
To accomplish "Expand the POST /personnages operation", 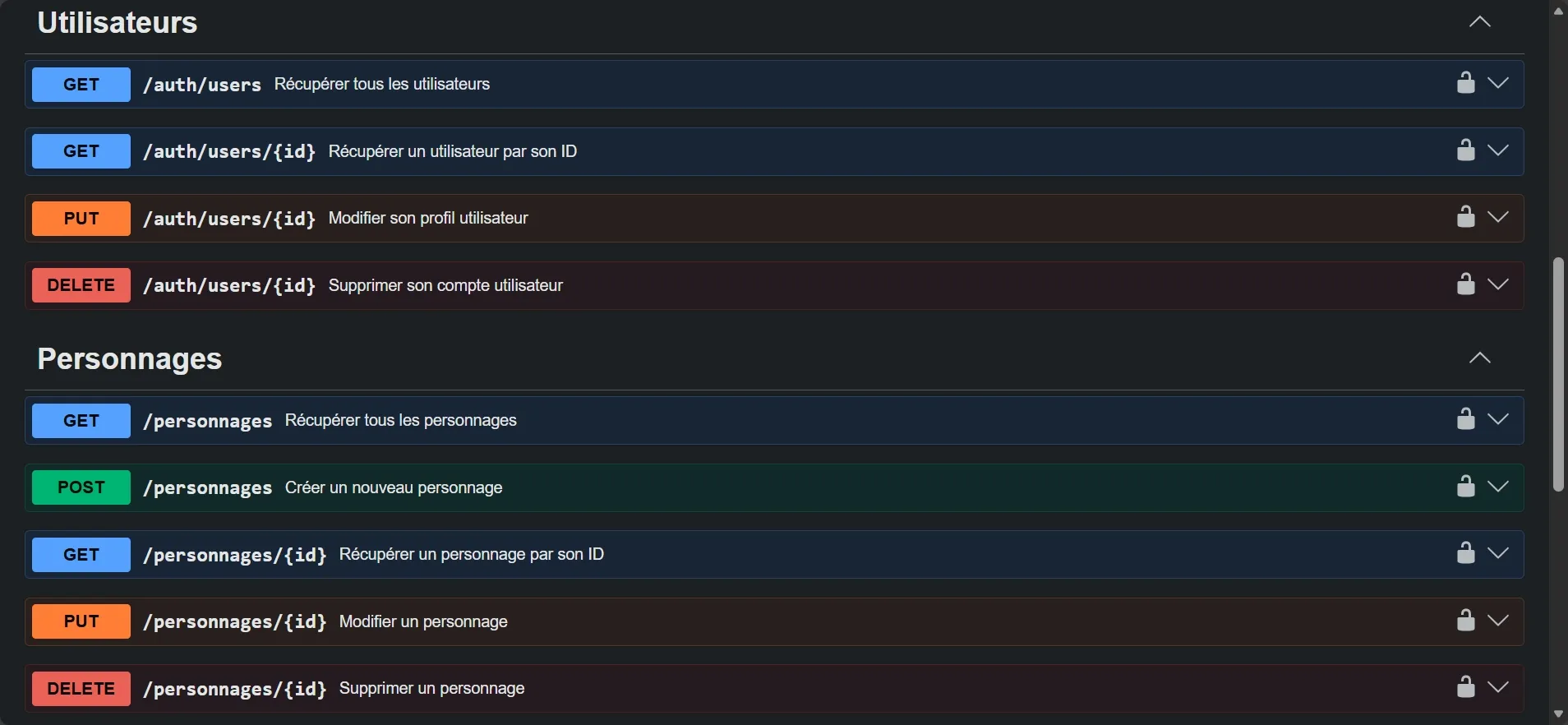I will (x=1501, y=486).
